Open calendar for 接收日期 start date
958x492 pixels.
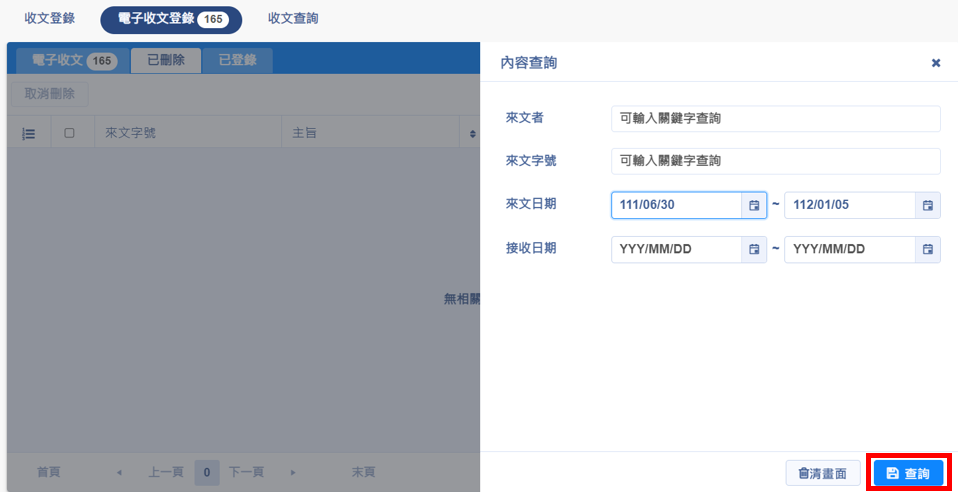click(x=754, y=249)
